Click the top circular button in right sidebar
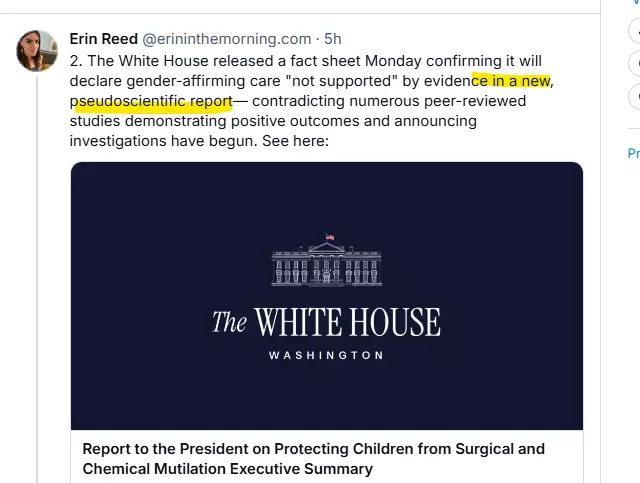The height and width of the screenshot is (483, 640). click(635, 31)
